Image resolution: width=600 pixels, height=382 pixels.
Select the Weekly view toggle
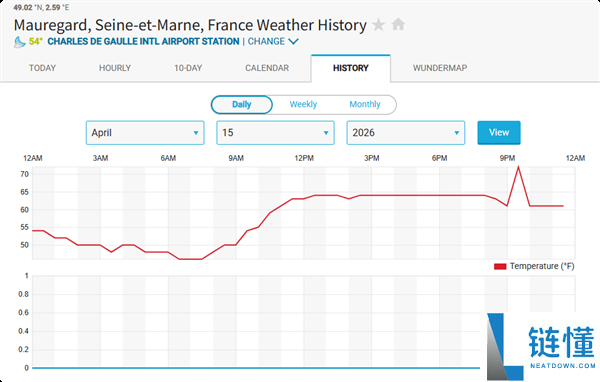tap(303, 104)
